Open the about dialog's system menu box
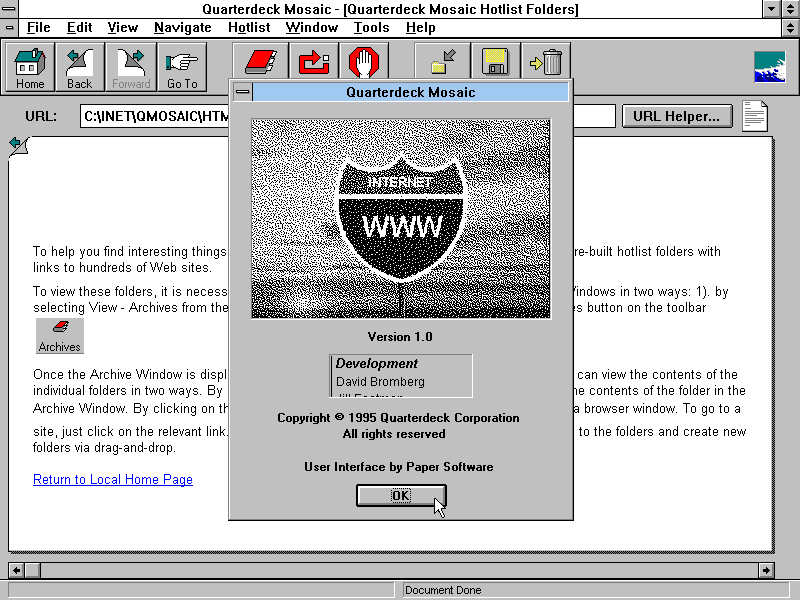 (x=243, y=92)
